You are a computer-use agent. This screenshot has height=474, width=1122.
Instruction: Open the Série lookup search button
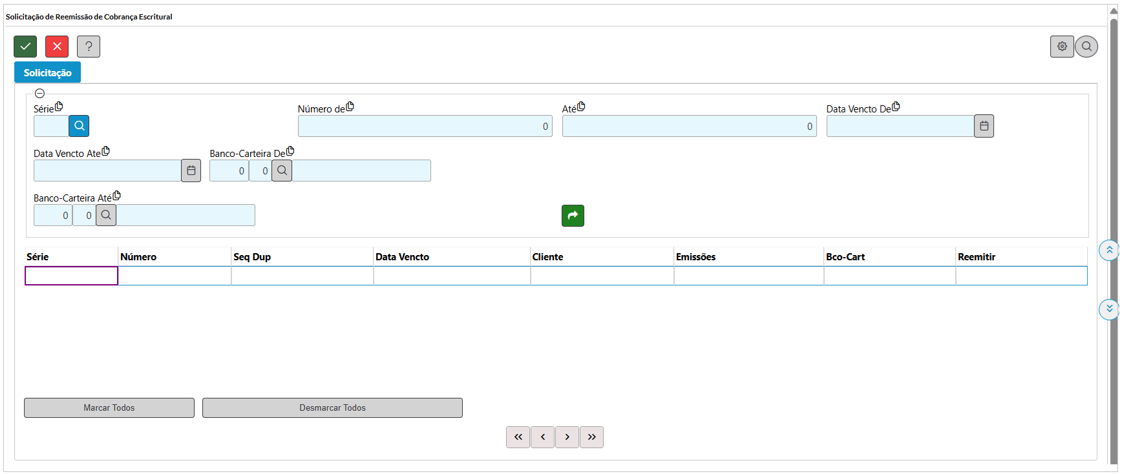pos(79,126)
